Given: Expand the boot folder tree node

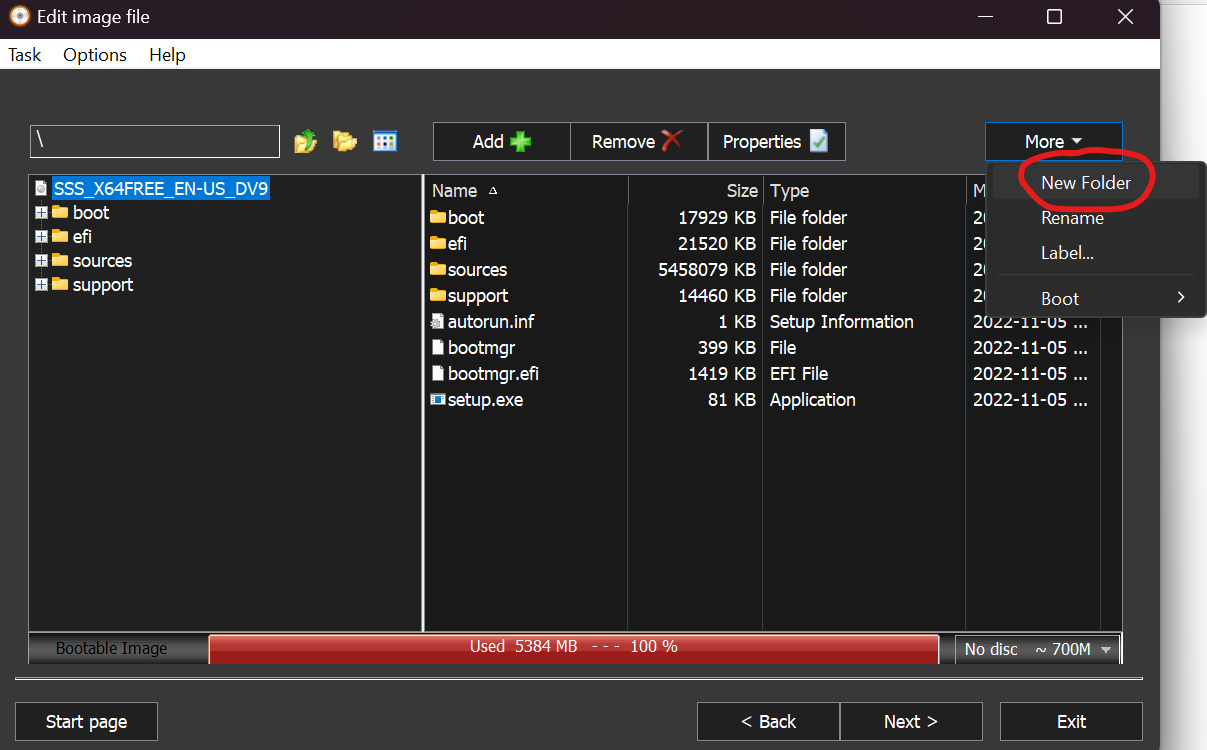Looking at the screenshot, I should [x=41, y=213].
